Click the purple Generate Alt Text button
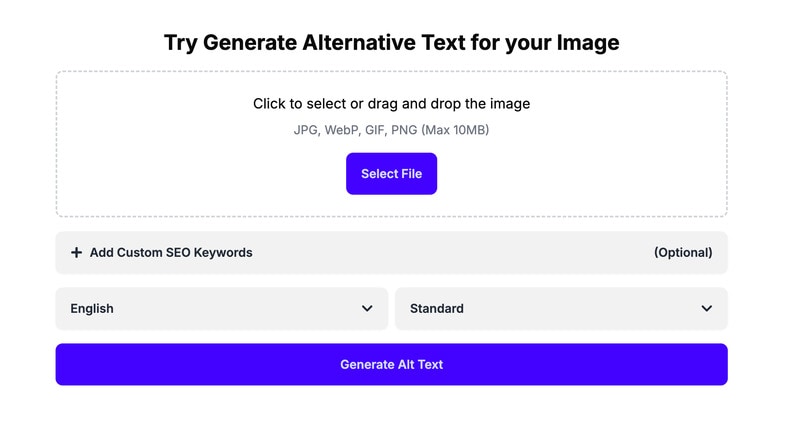The image size is (800, 441). pos(391,365)
